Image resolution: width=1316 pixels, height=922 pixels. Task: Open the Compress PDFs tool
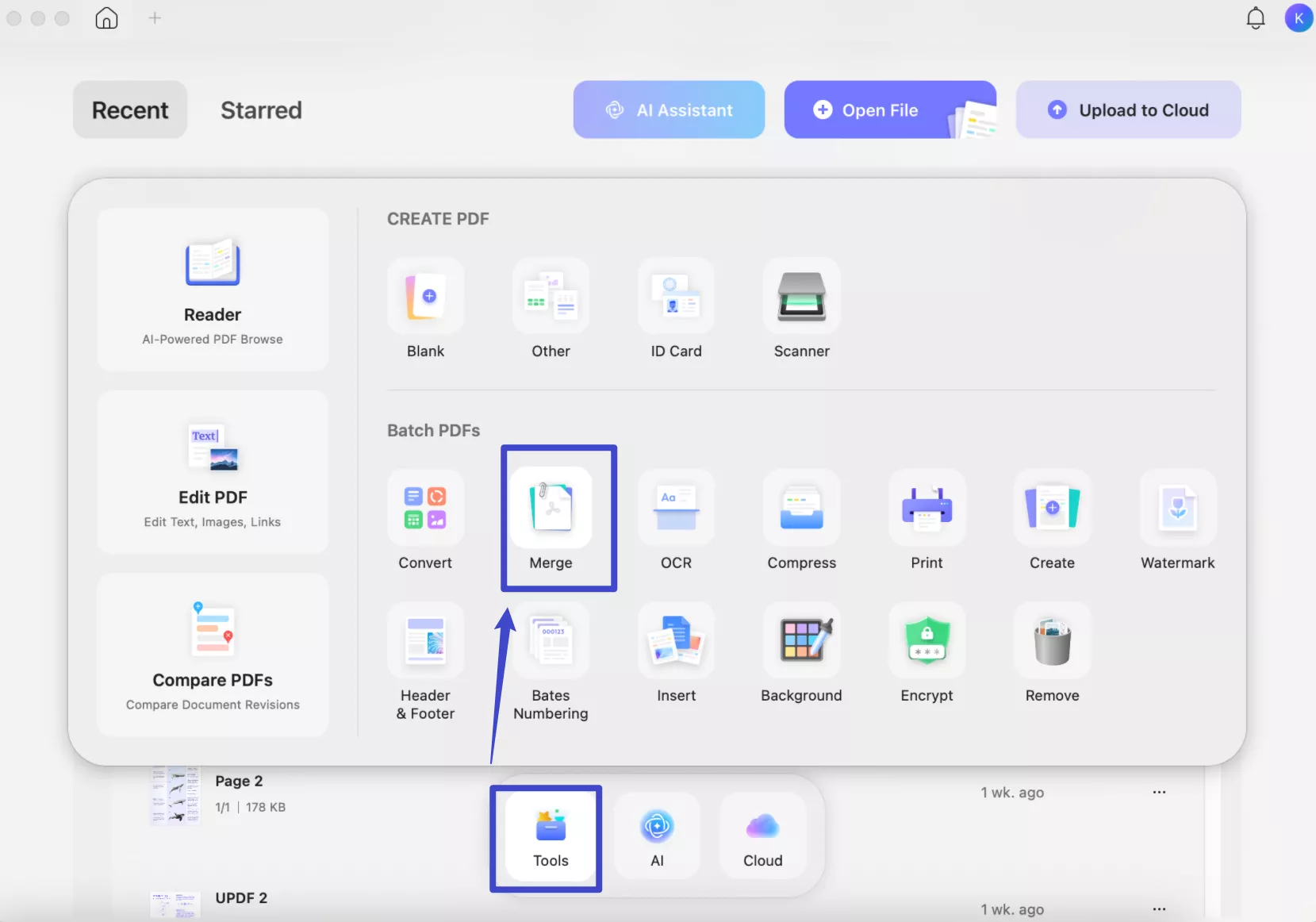click(x=802, y=508)
